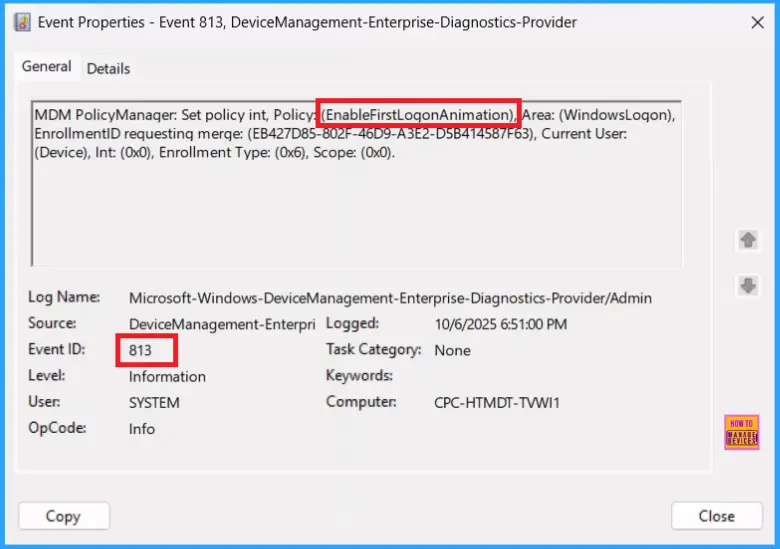Click the down arrow for next event

coord(747,286)
